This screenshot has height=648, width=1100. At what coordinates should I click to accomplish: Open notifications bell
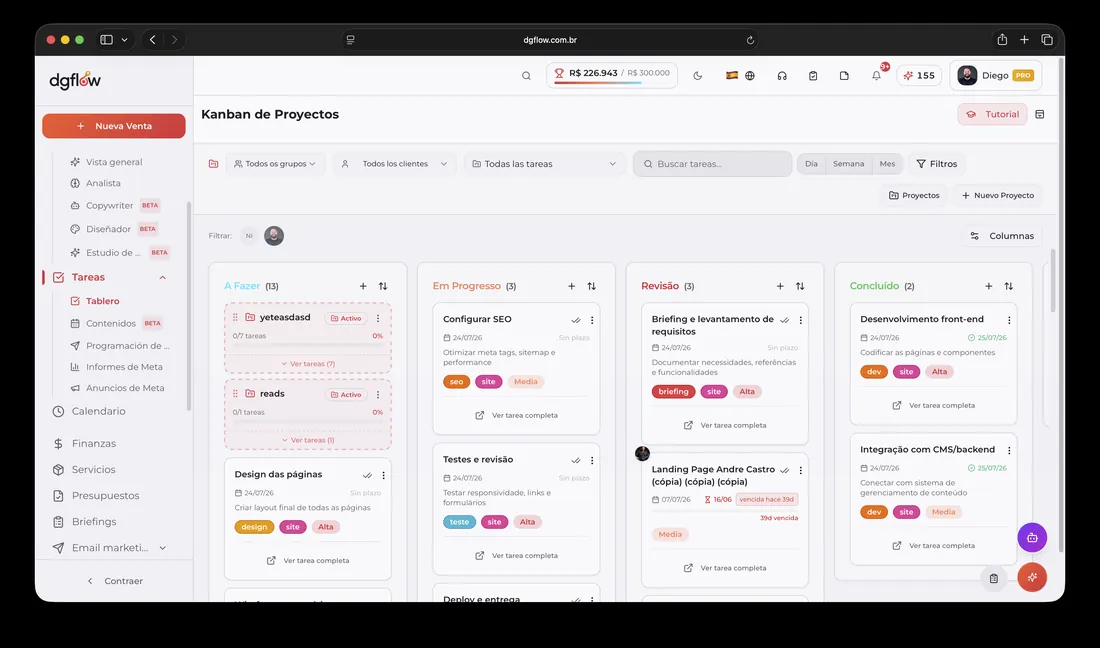(876, 76)
